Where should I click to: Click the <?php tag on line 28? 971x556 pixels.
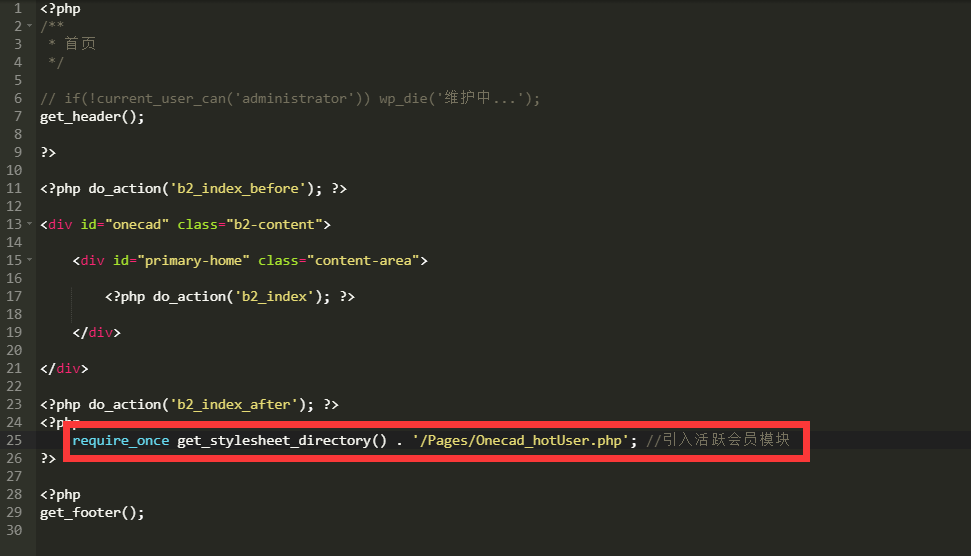(x=60, y=495)
